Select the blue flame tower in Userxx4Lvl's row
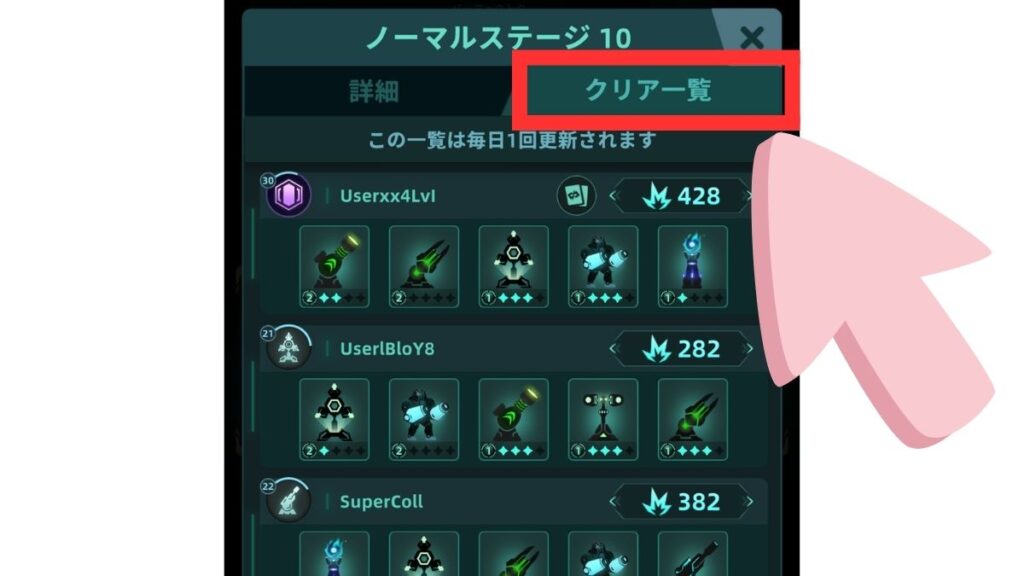1024x576 pixels. pos(692,266)
